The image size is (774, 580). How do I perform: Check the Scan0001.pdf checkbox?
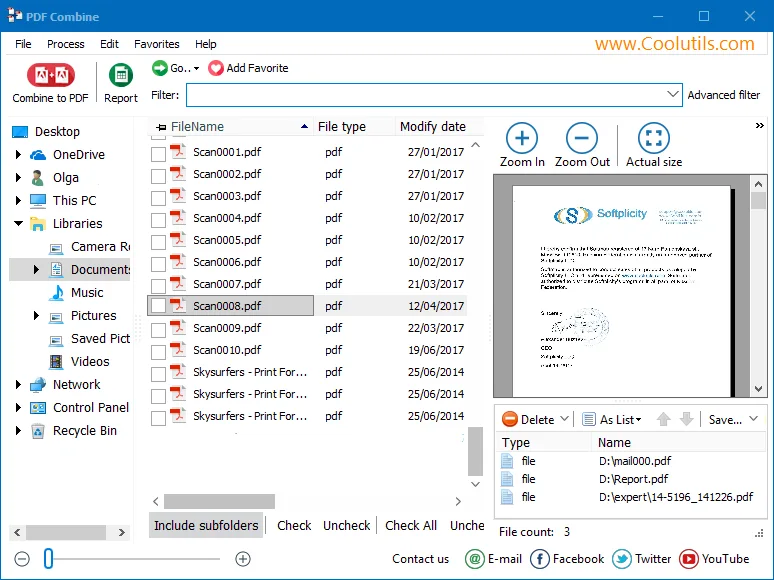(158, 153)
